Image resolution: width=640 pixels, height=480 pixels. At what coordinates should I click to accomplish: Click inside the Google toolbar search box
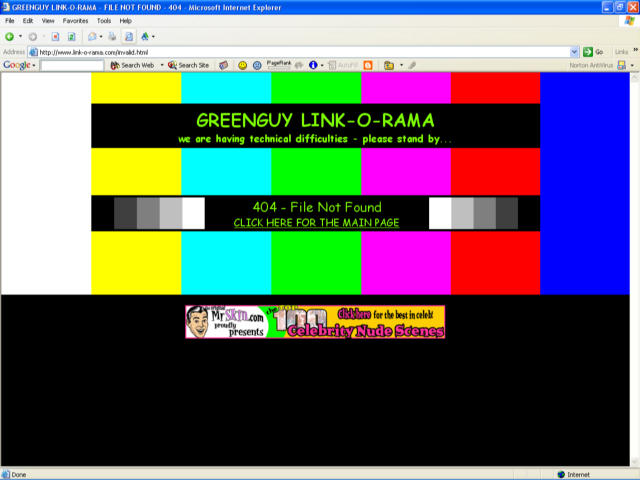click(71, 65)
